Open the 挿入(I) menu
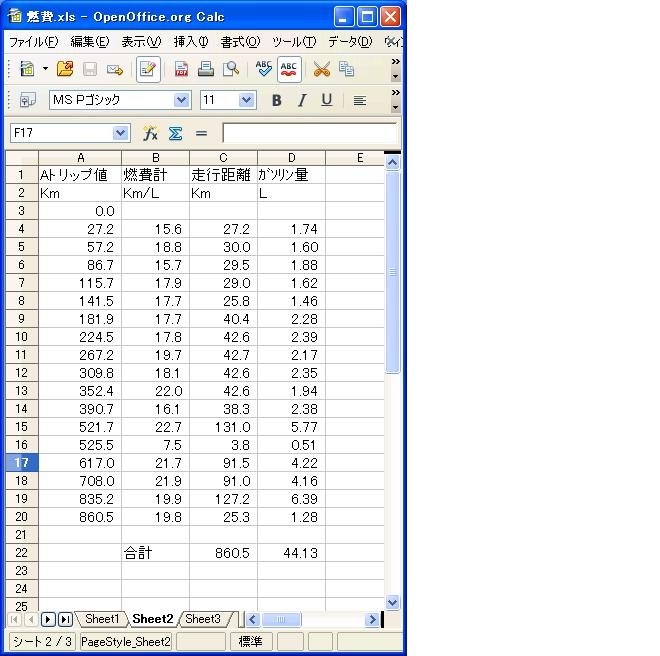 point(191,42)
